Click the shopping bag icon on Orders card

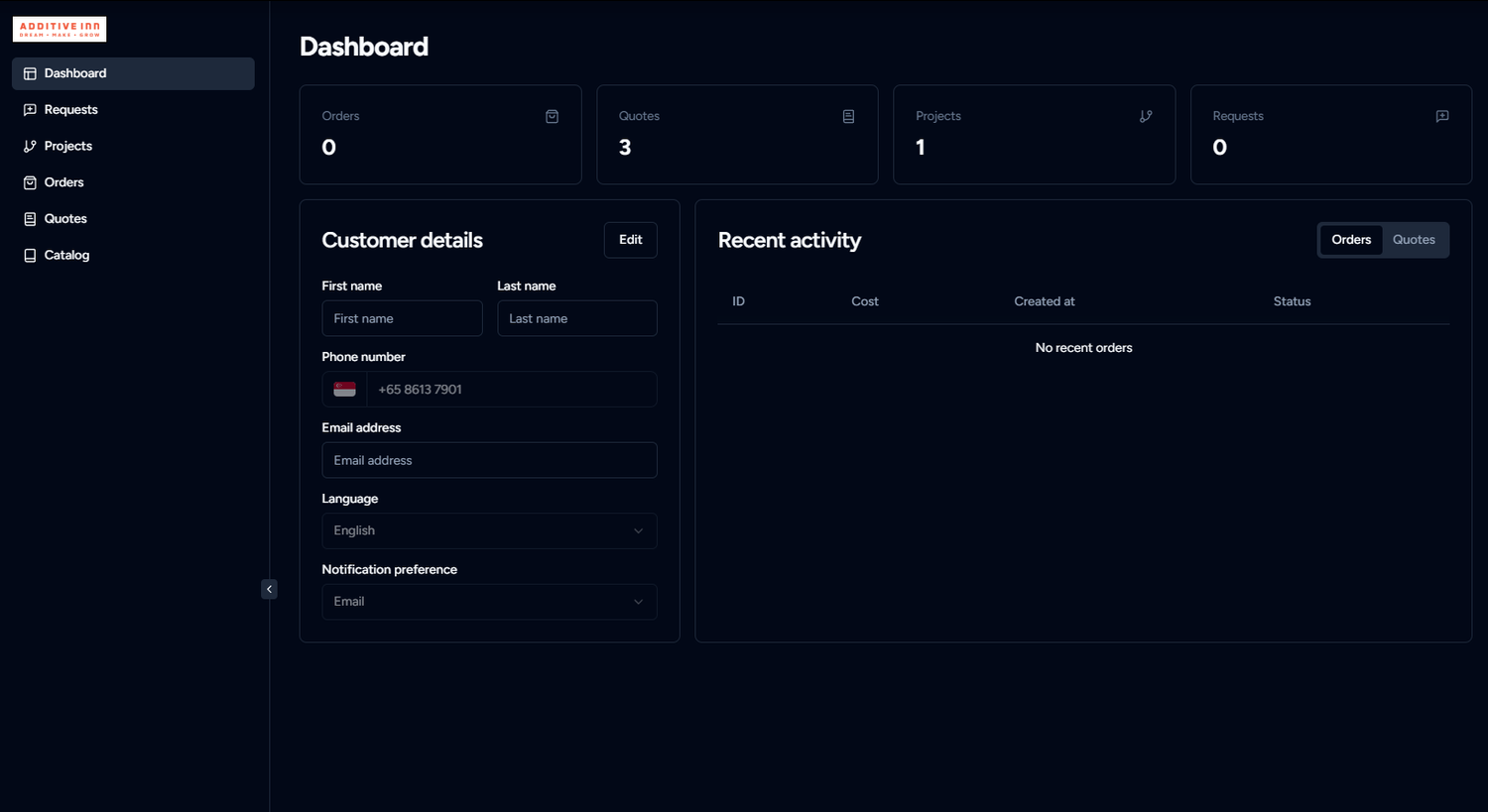click(552, 116)
